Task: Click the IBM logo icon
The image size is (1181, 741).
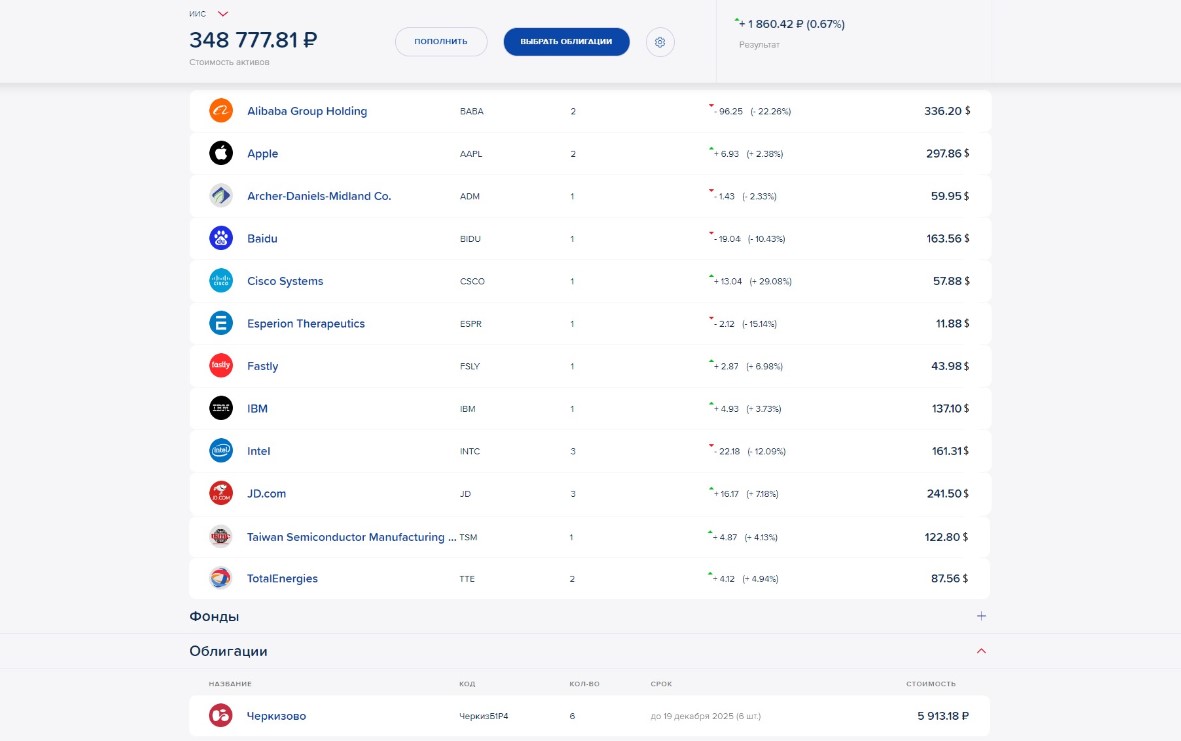Action: (221, 408)
